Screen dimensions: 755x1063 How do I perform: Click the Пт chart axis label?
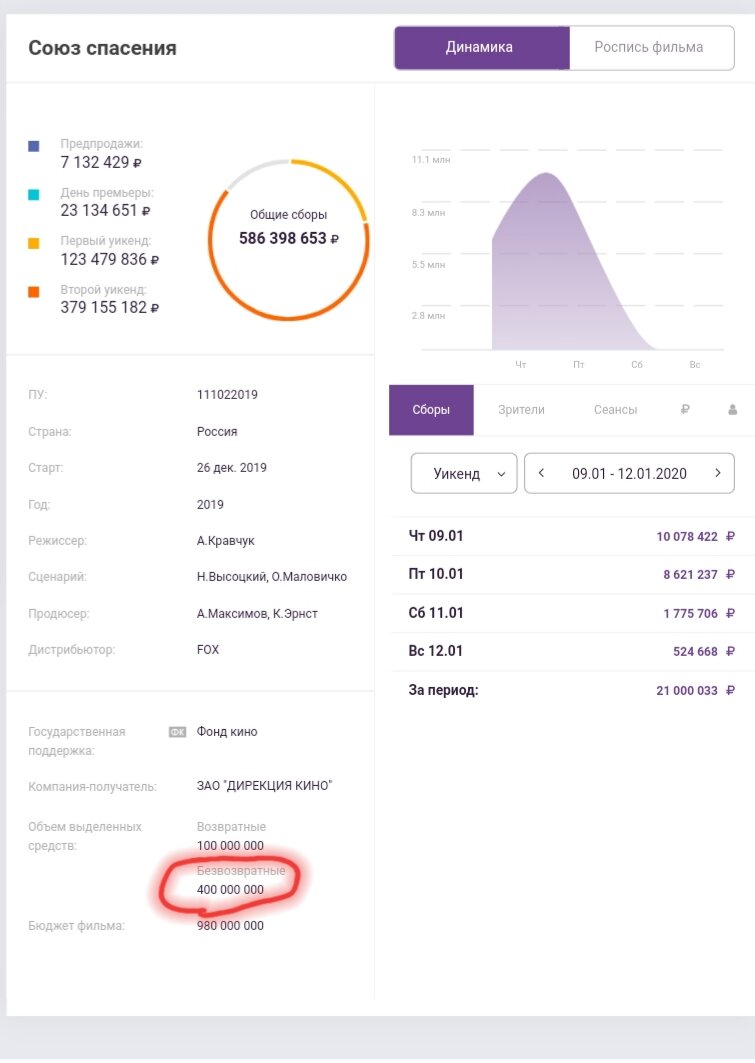(579, 365)
